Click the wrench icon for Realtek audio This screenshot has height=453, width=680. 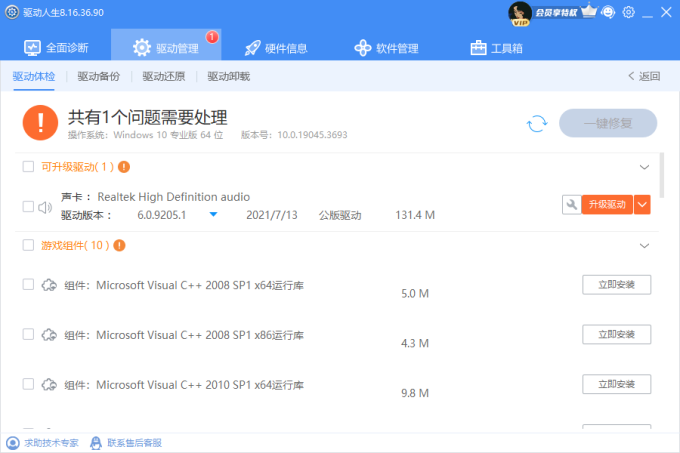[571, 204]
